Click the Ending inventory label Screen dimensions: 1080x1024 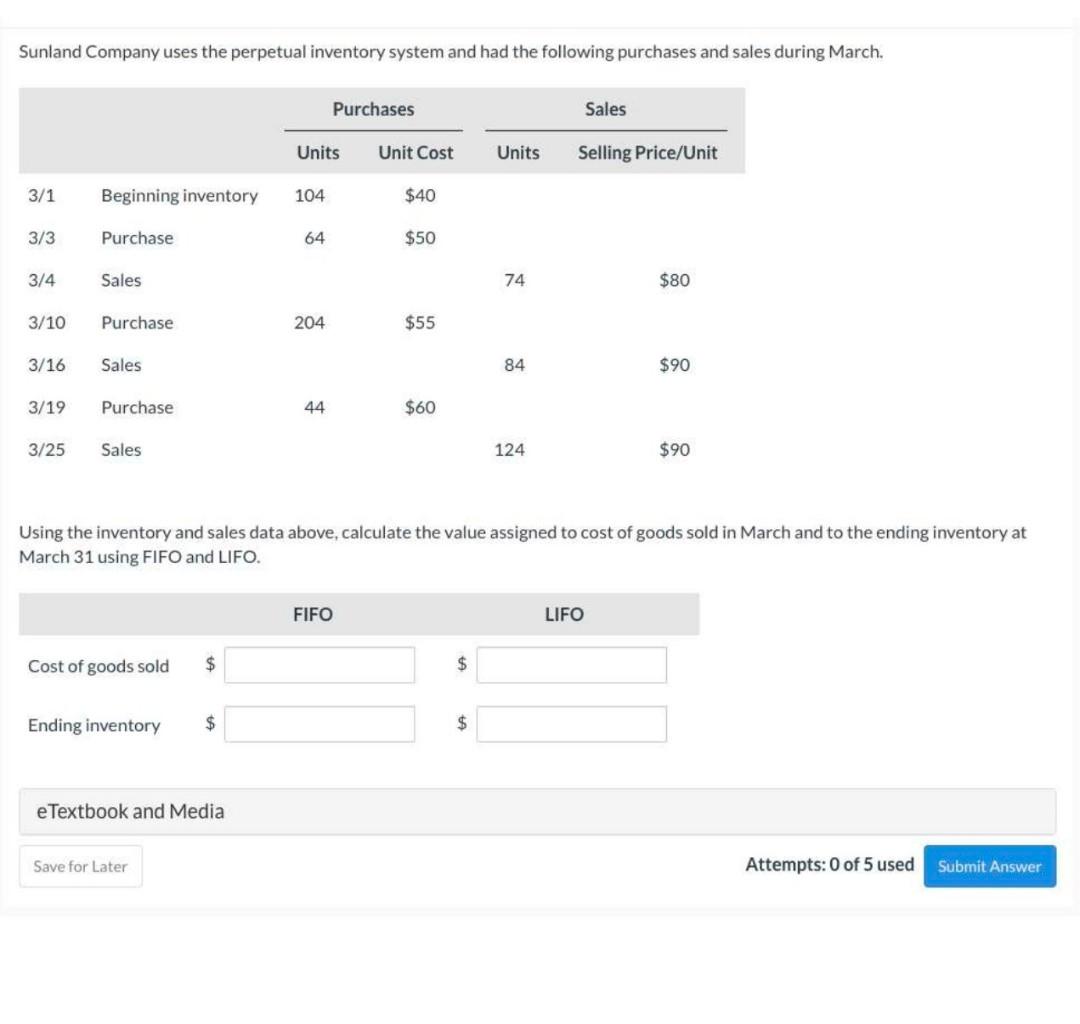94,725
